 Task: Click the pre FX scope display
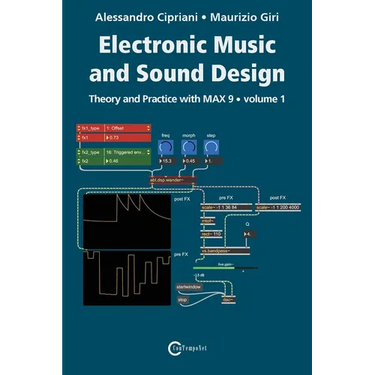(127, 278)
